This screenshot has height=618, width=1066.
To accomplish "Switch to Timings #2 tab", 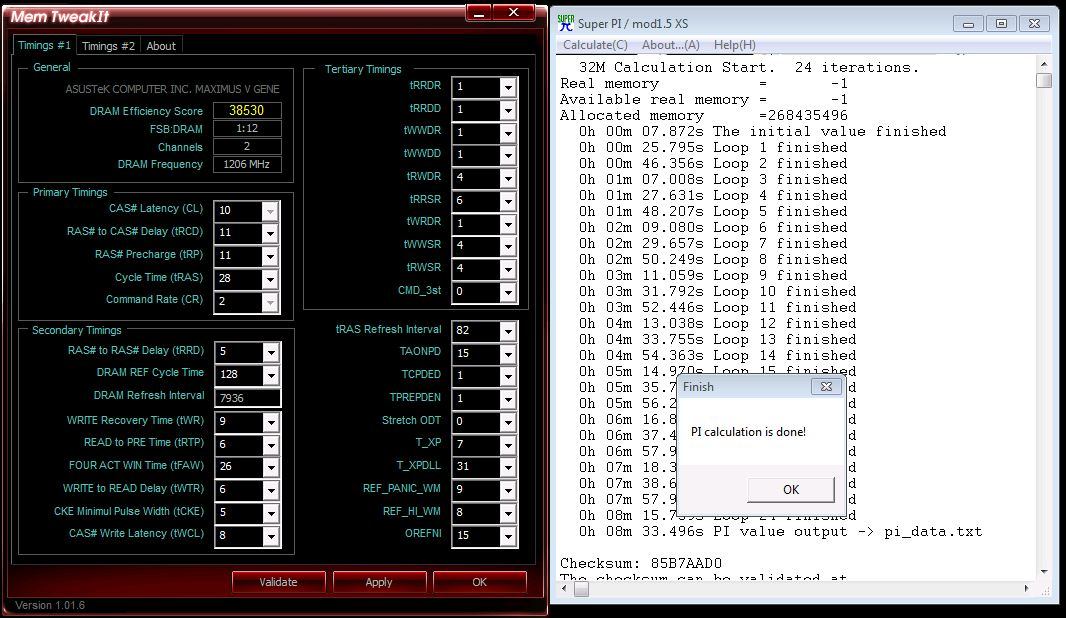I will [x=108, y=46].
